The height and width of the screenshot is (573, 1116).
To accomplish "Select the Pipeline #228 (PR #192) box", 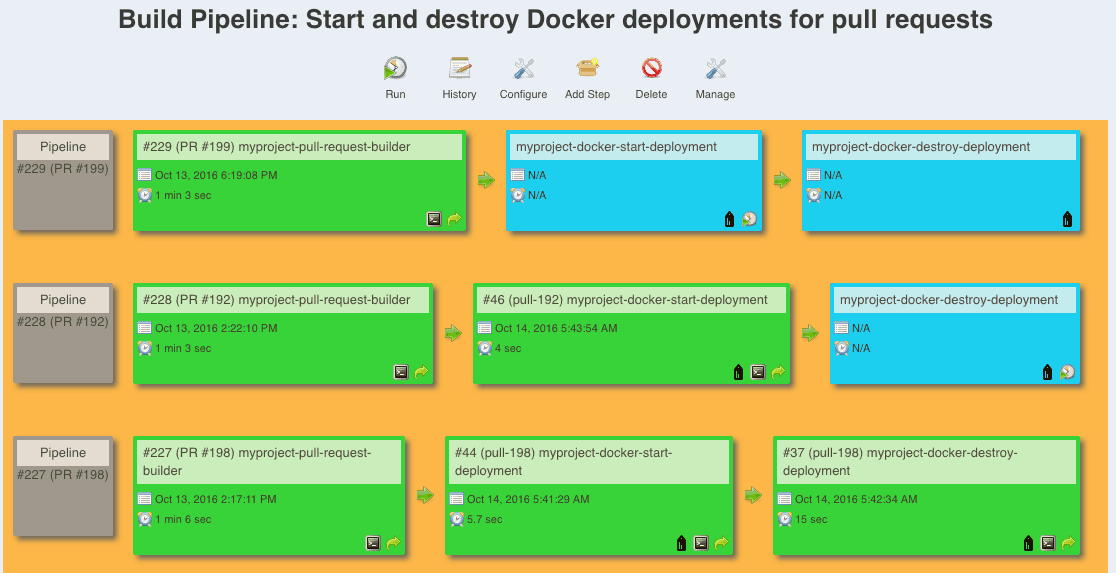I will click(x=62, y=333).
